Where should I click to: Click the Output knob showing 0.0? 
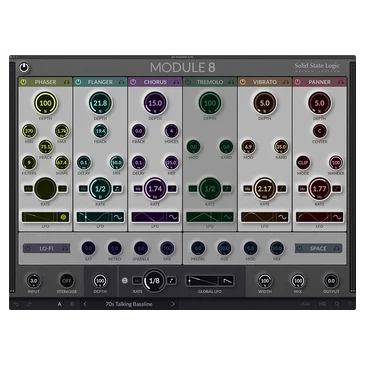331,281
